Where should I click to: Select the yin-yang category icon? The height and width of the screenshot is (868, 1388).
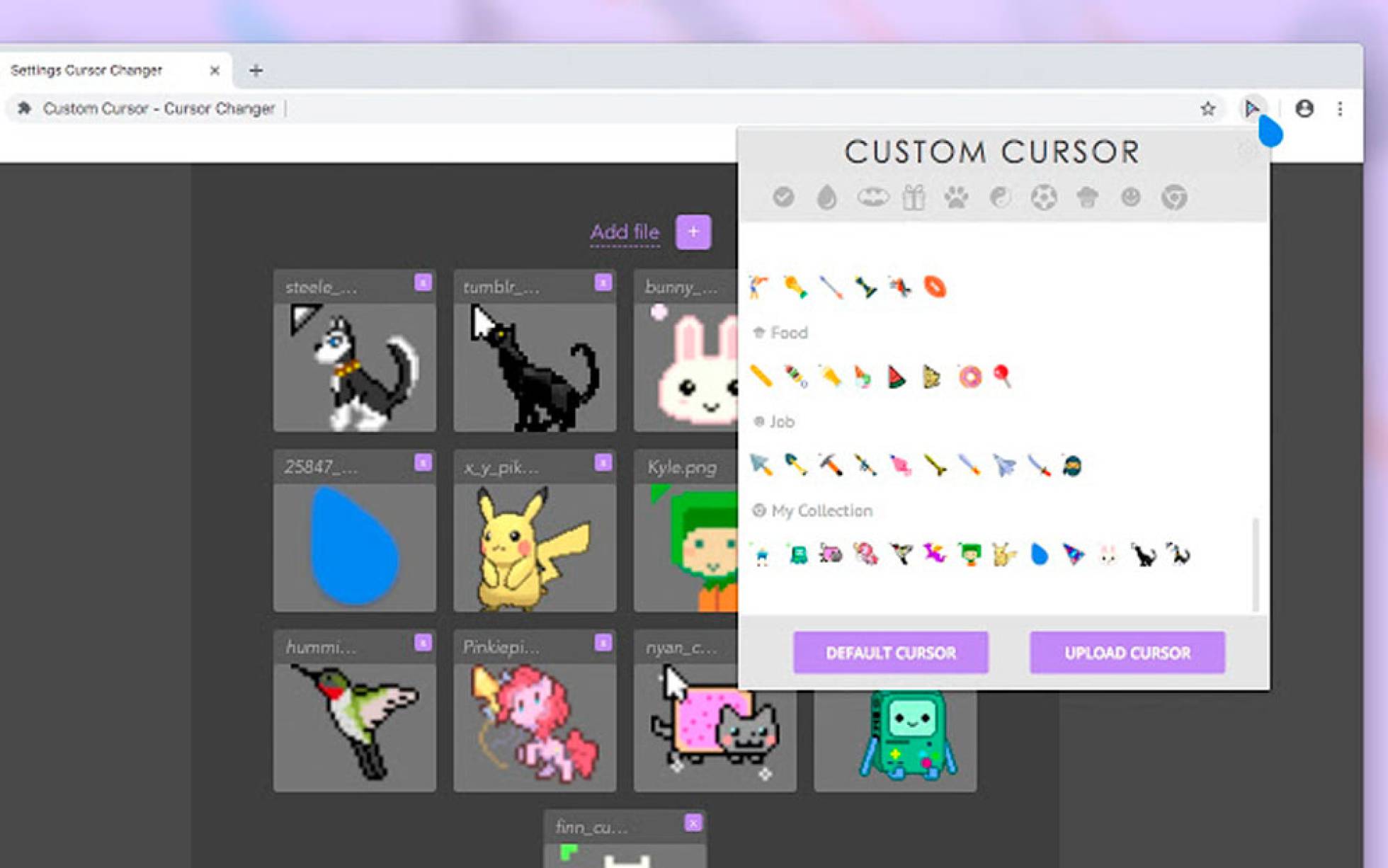1000,197
